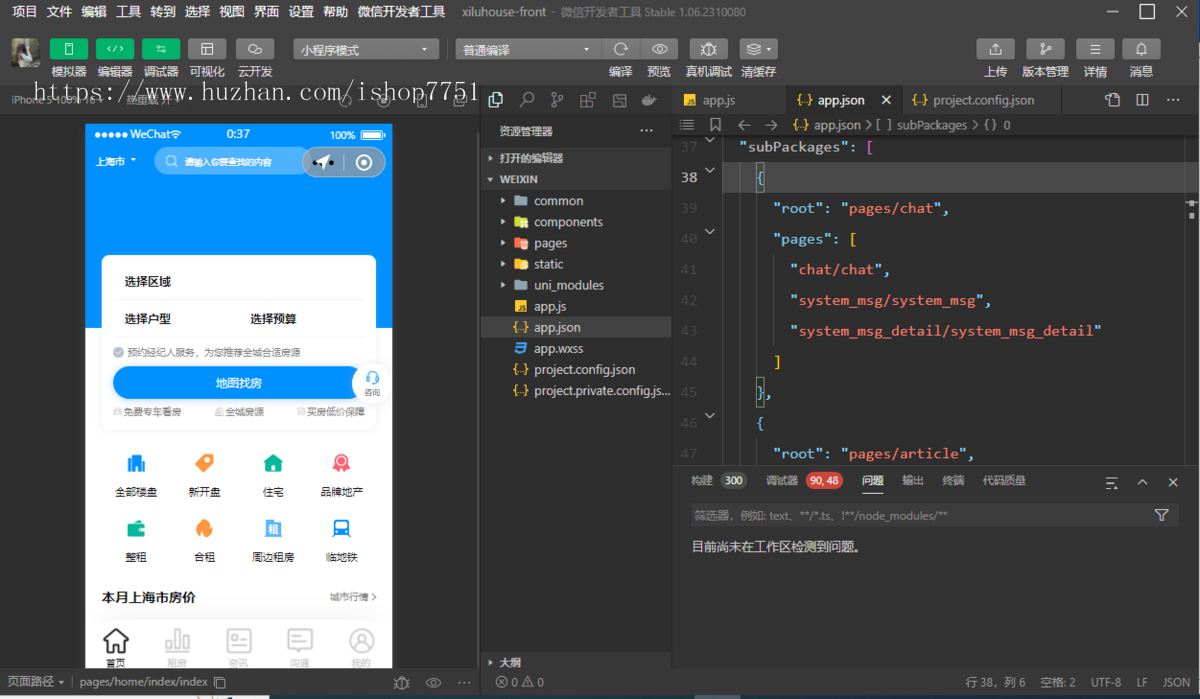Click the 页面路径 dropdown in status bar
Viewport: 1200px width, 699px height.
36,682
